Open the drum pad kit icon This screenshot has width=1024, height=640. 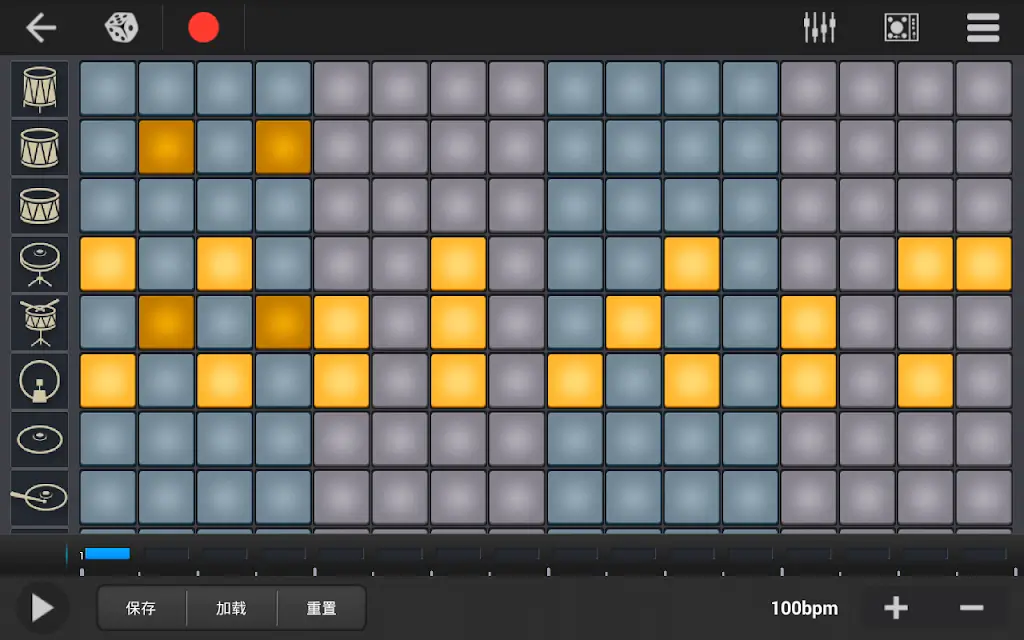[x=901, y=27]
